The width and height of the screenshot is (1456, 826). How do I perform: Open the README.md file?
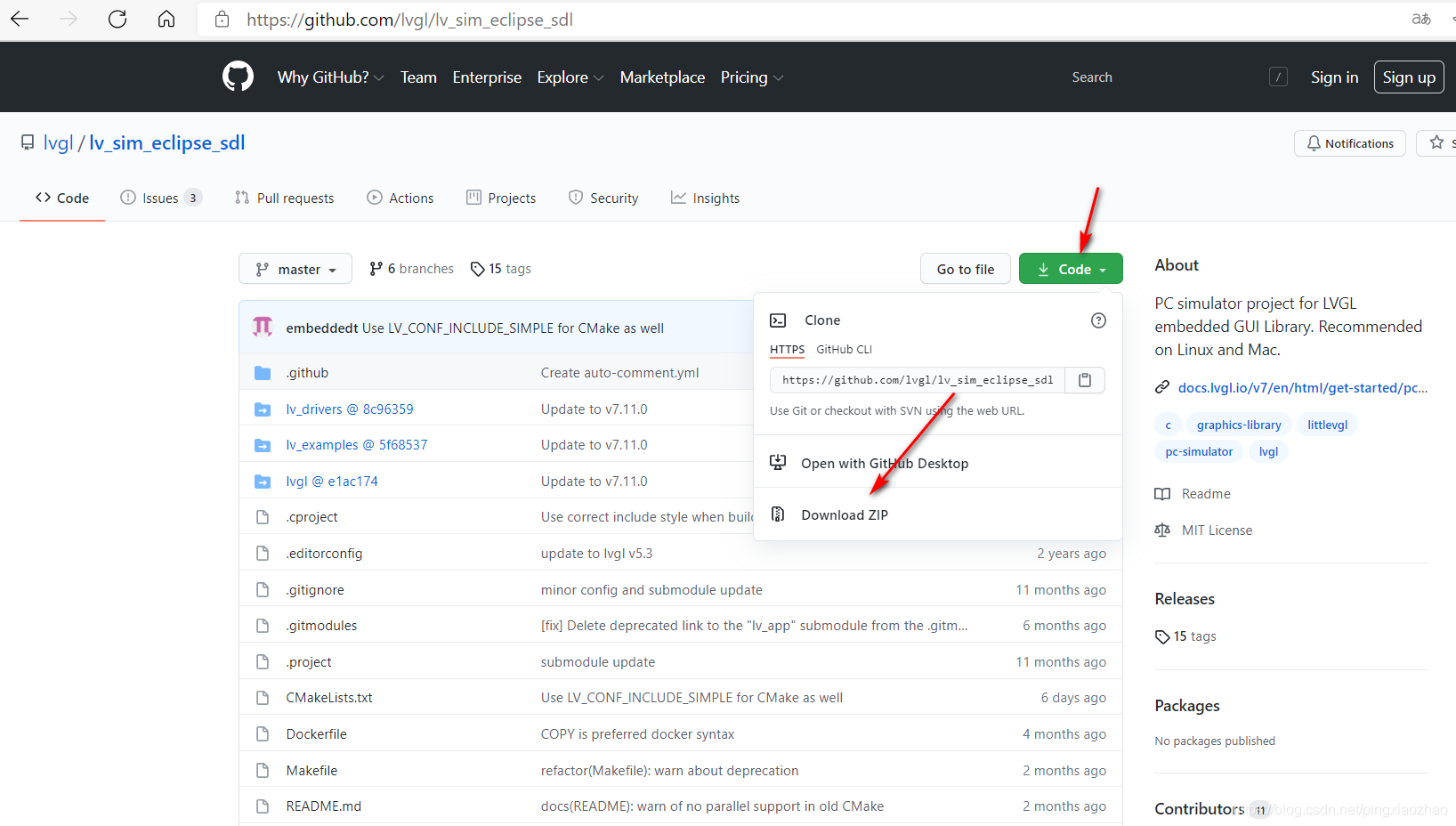(x=323, y=806)
